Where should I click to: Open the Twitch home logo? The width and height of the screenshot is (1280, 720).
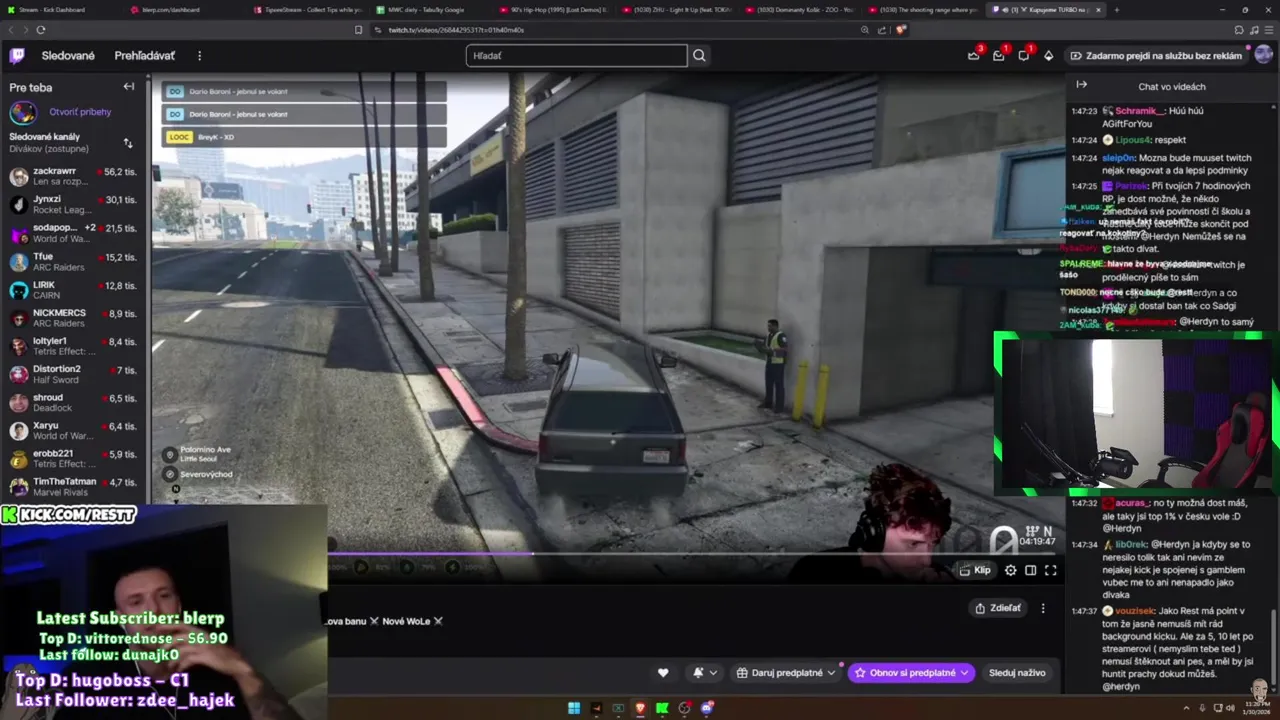pos(17,56)
